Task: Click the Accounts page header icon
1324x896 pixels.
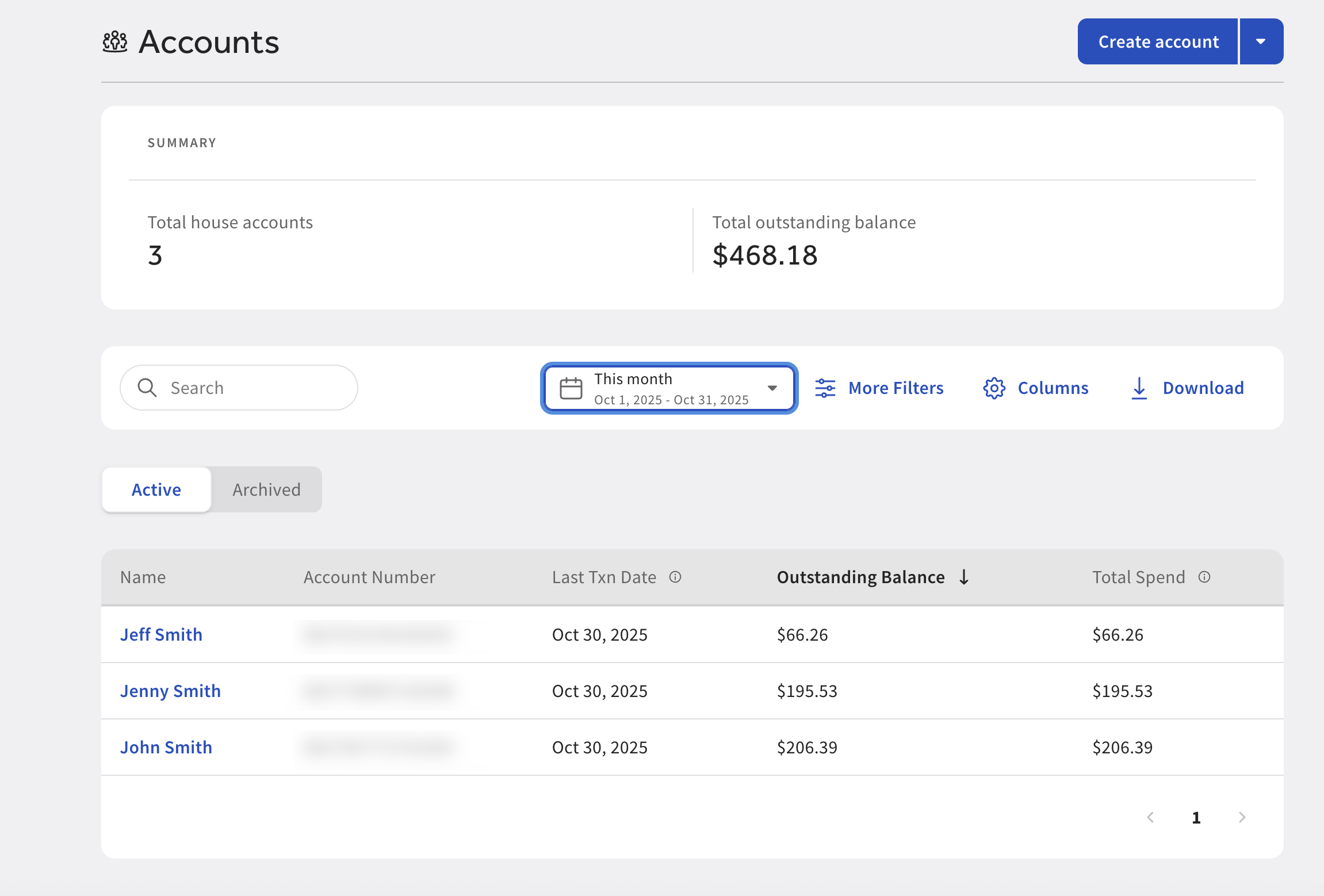Action: [114, 41]
